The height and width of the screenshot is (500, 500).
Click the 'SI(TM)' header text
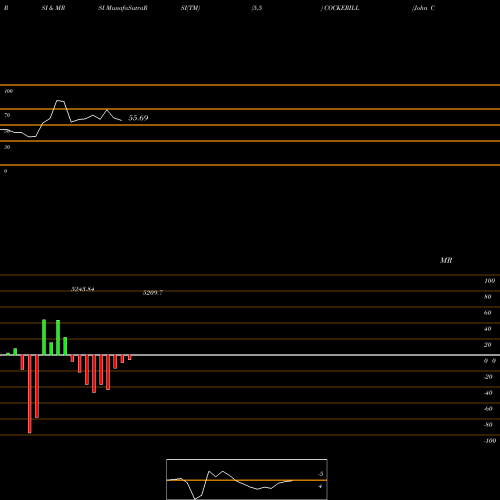(190, 8)
